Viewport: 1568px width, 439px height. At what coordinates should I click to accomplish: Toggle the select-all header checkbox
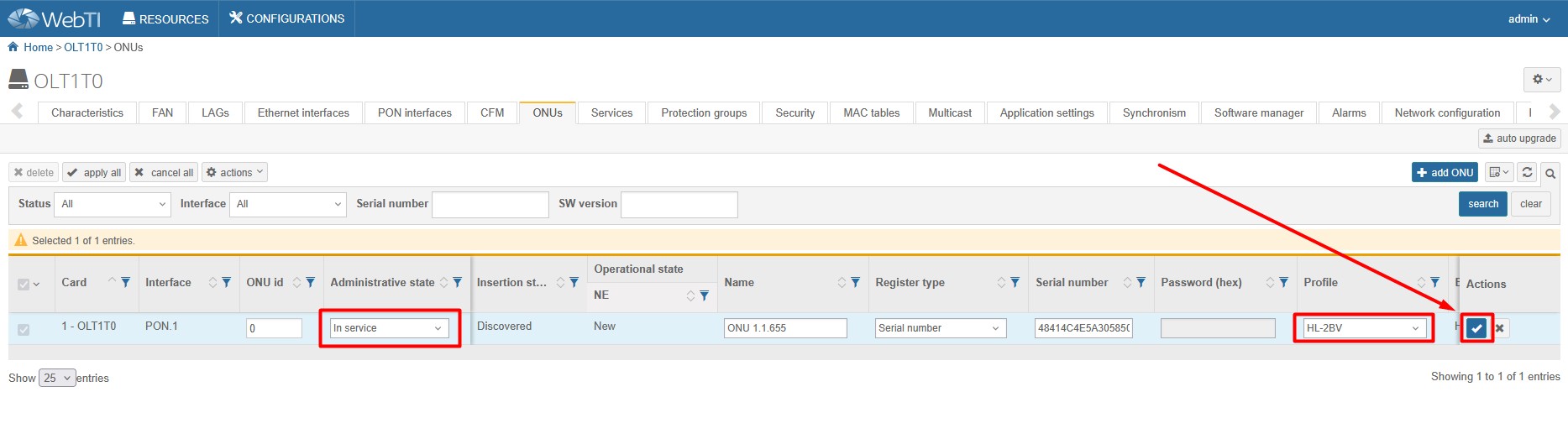point(24,285)
